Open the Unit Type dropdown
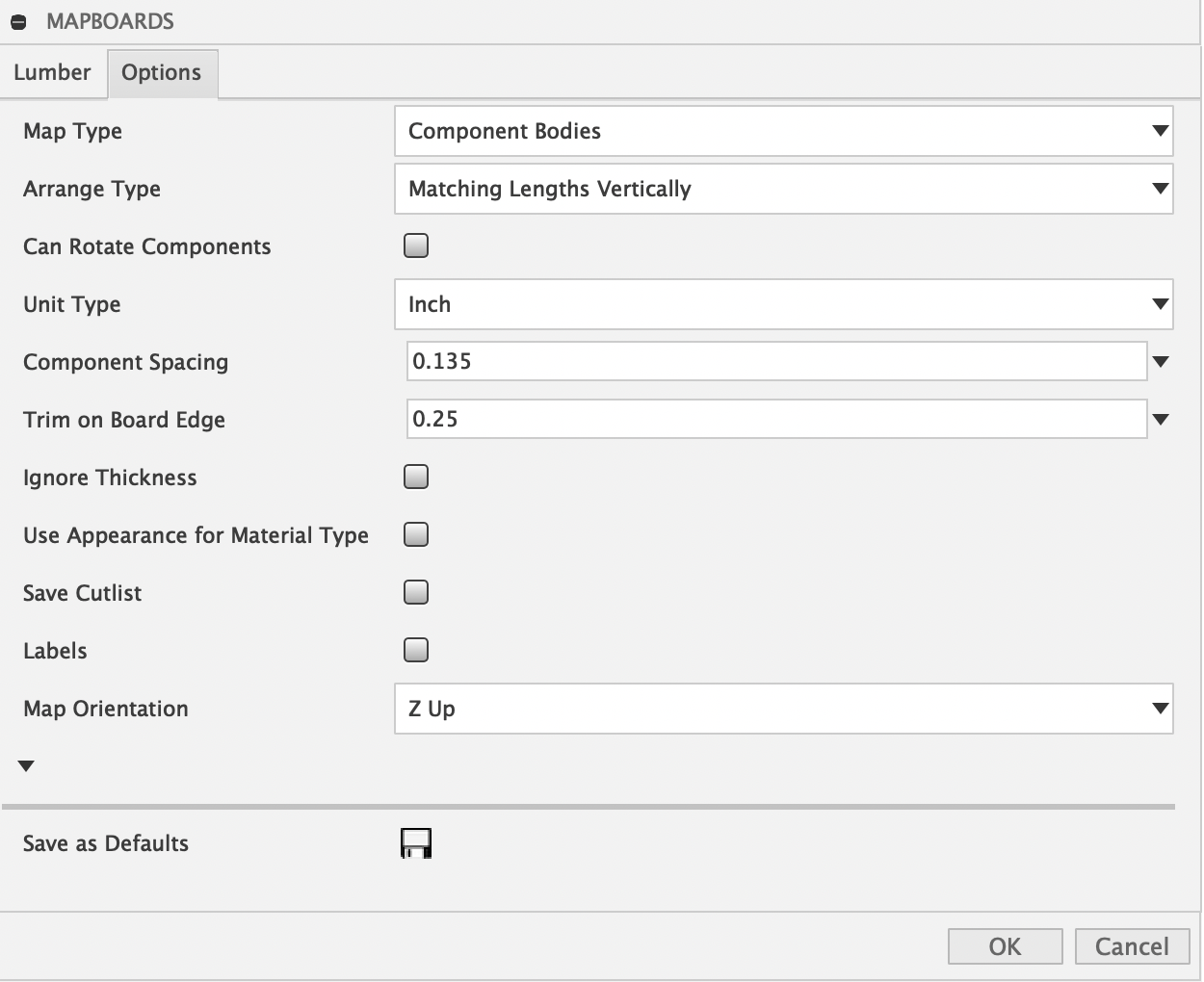 pos(783,304)
